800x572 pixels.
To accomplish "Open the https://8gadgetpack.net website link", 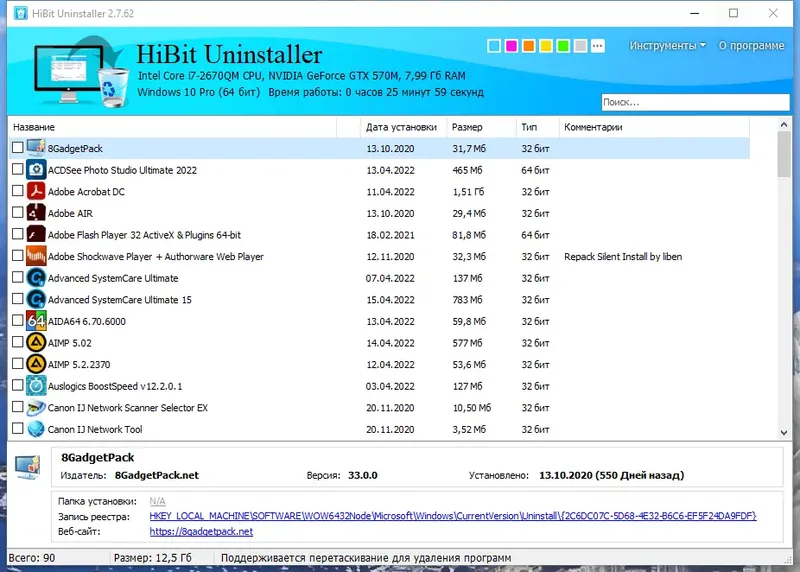I will pos(201,531).
